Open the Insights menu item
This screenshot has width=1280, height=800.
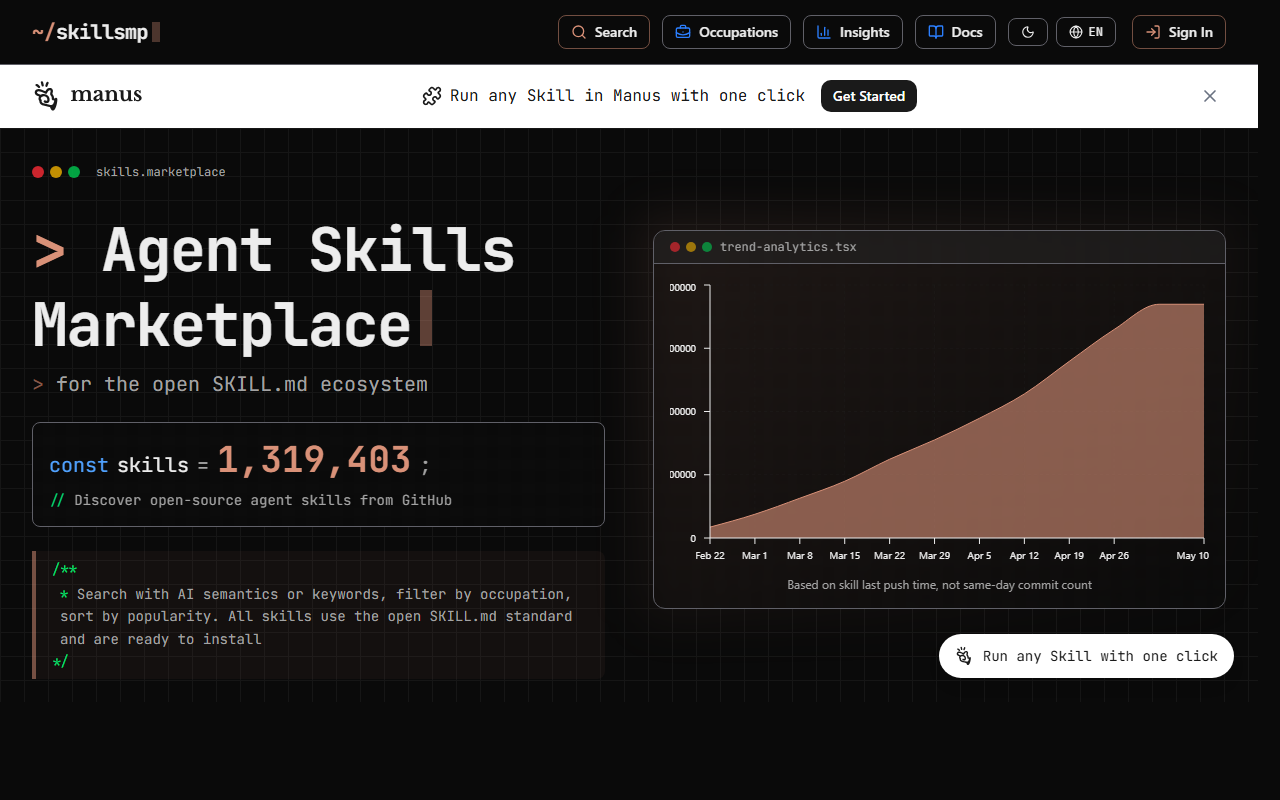coord(853,32)
